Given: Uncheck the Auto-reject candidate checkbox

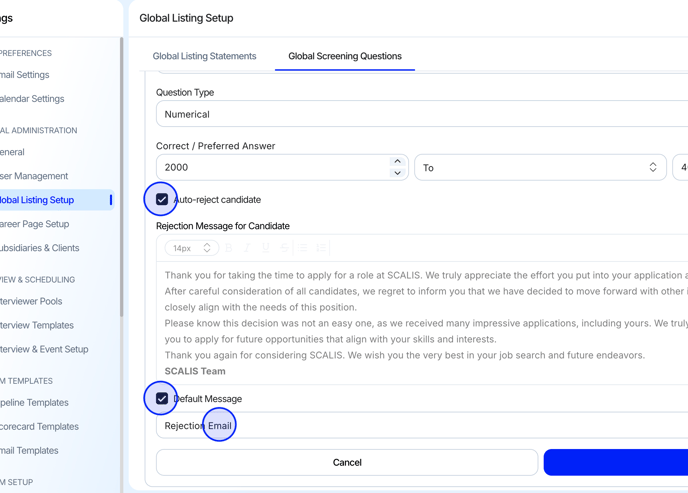Looking at the screenshot, I should (162, 200).
